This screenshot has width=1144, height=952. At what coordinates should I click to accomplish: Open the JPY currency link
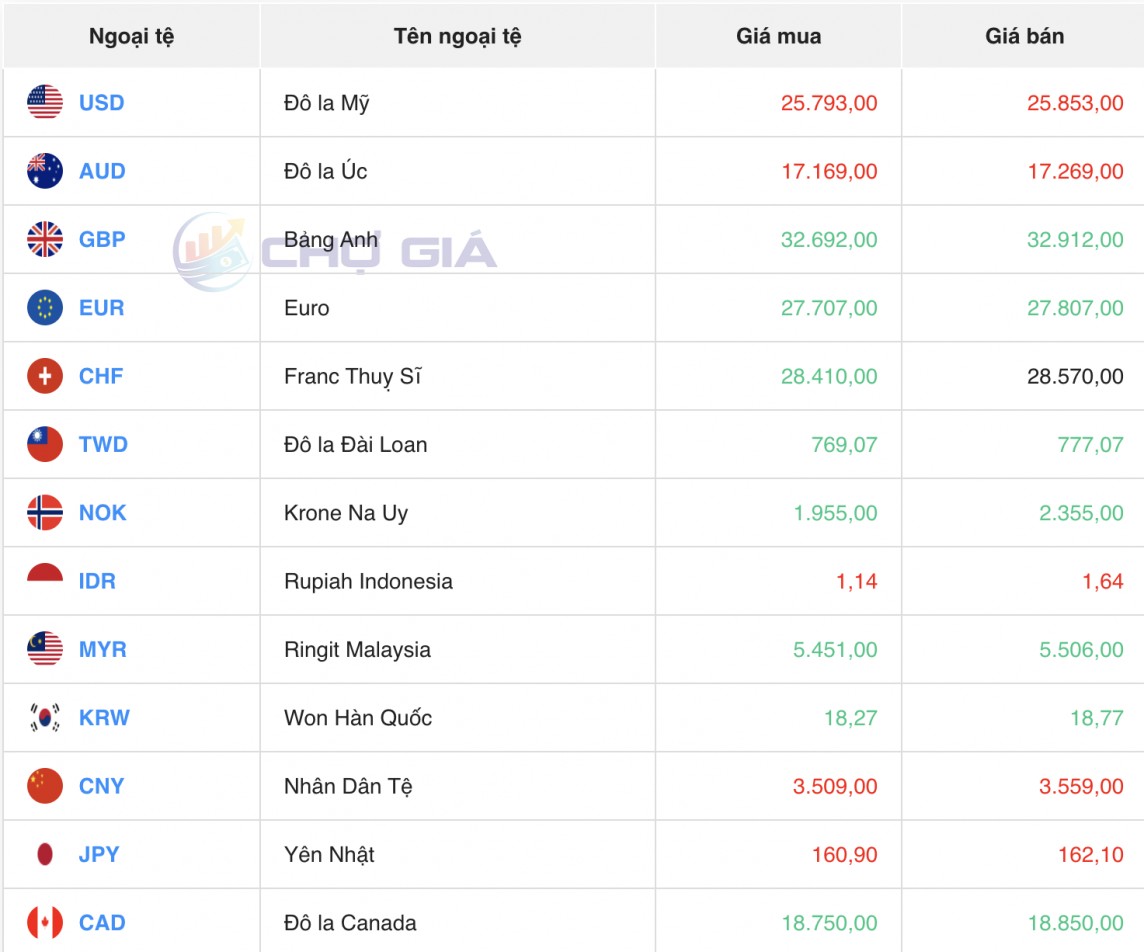99,855
